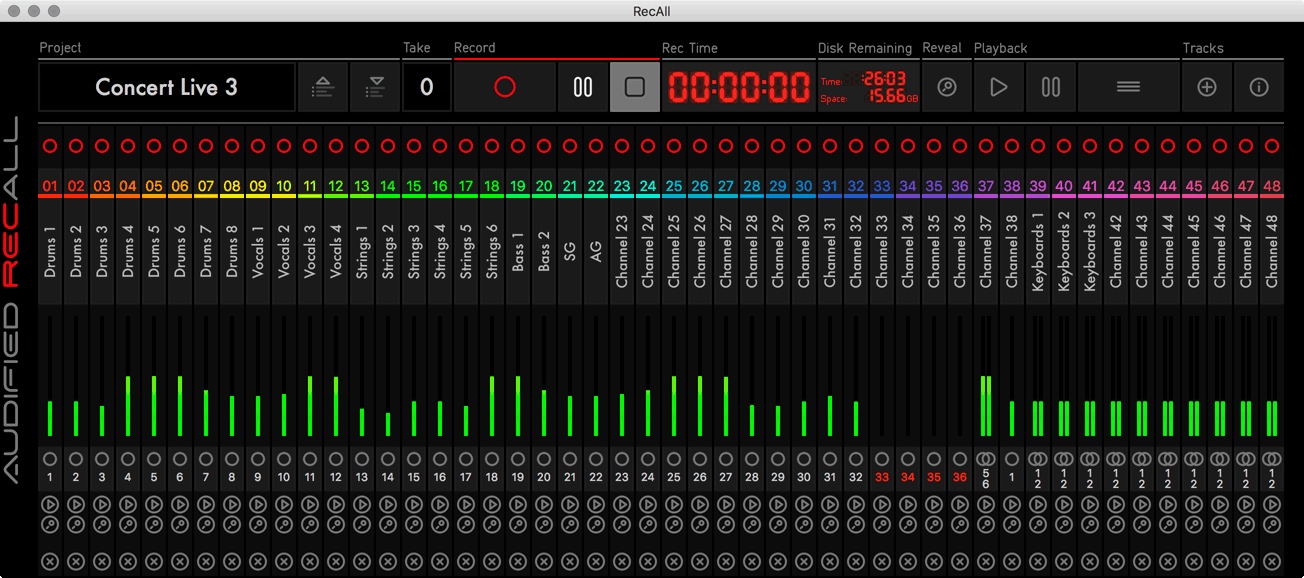
Task: Toggle mono/stereo circle on Drums 5 track
Action: click(153, 458)
